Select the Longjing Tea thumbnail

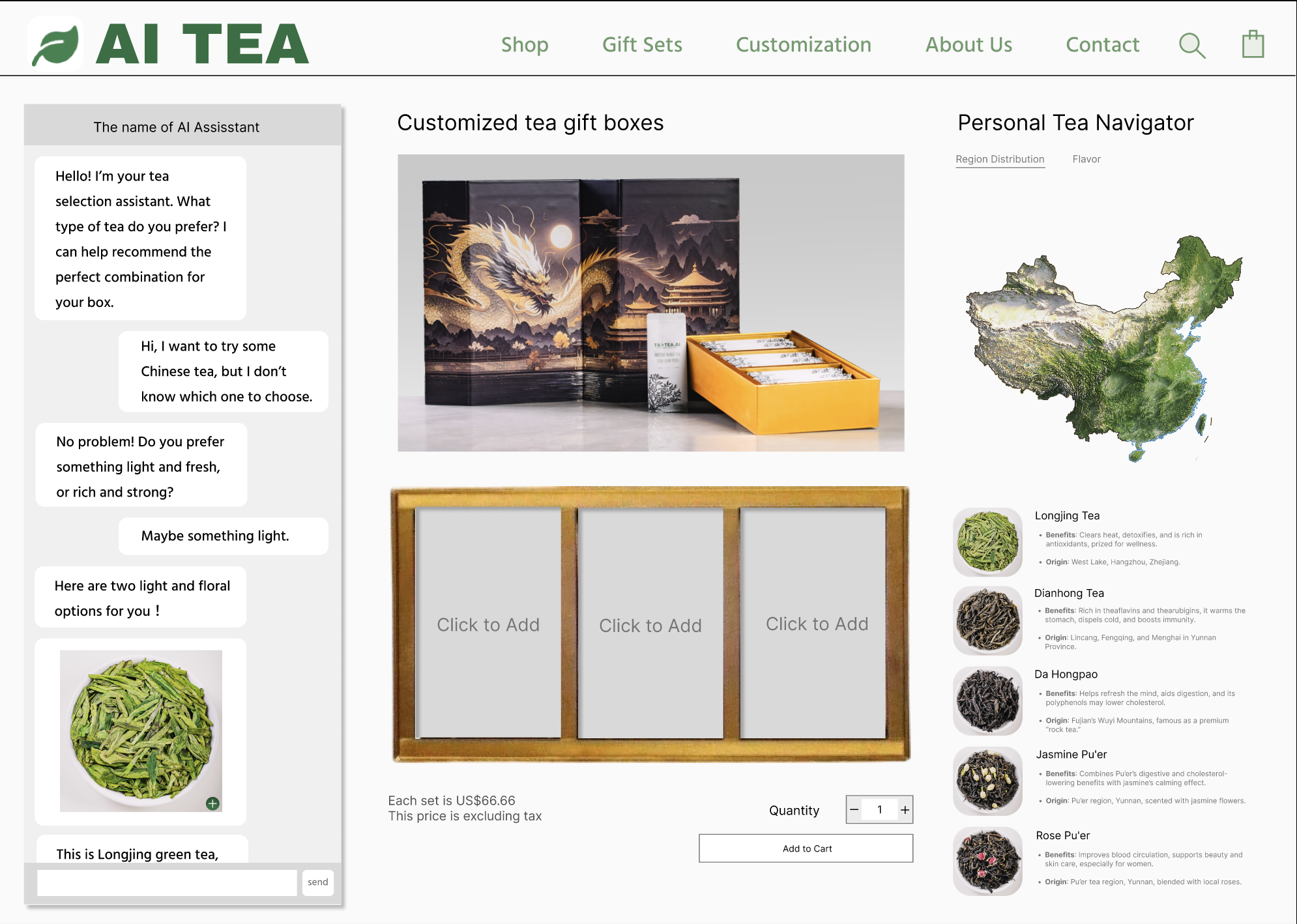point(987,541)
